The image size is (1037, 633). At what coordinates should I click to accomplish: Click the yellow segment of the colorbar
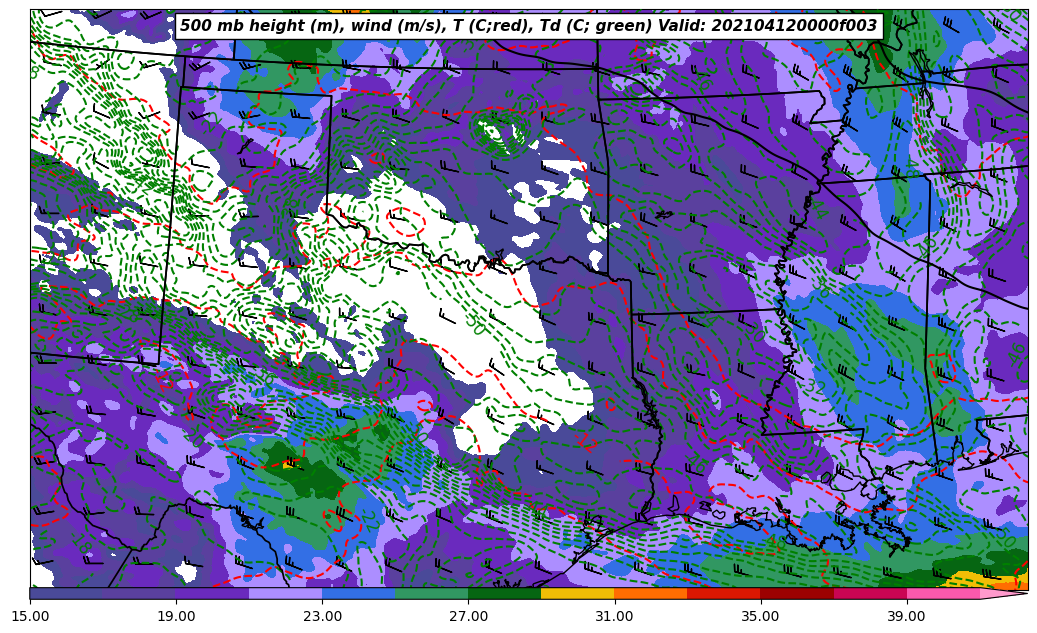click(x=577, y=593)
